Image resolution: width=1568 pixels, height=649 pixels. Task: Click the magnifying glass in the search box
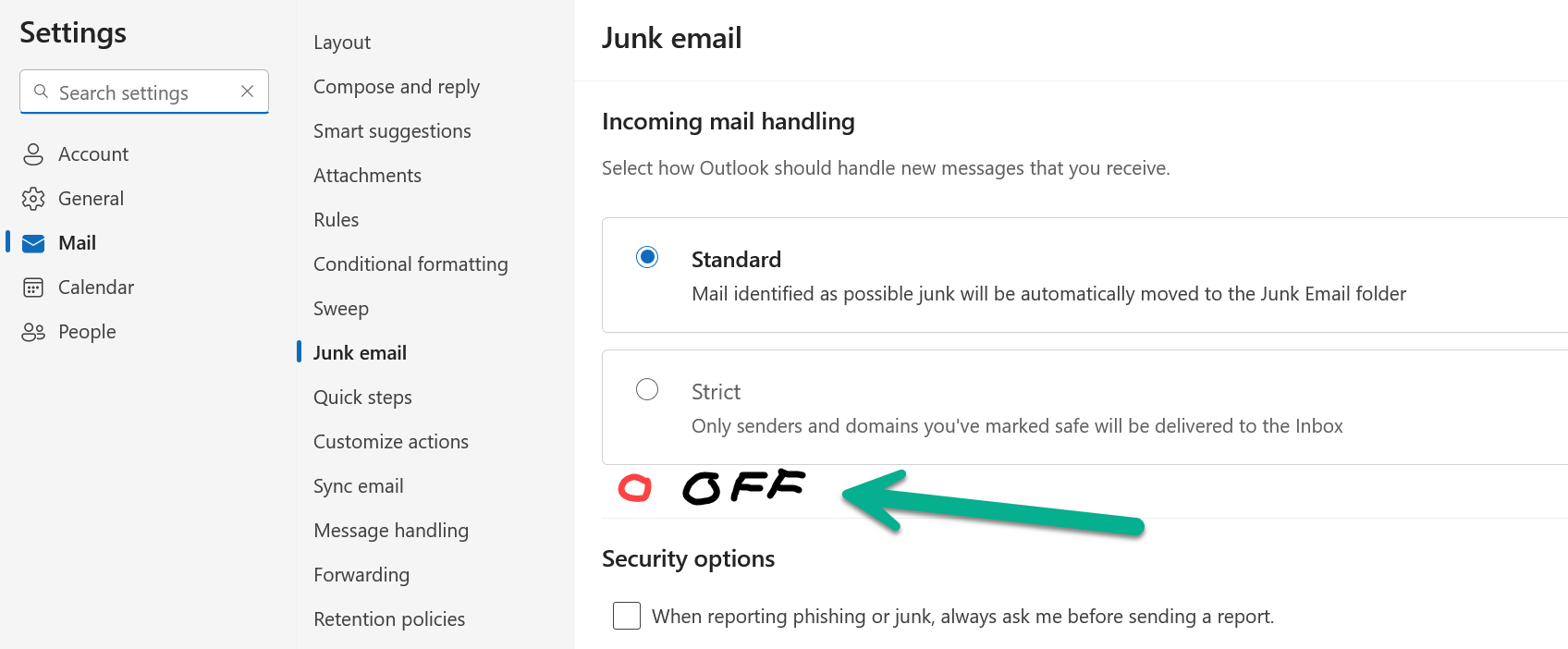click(x=41, y=92)
